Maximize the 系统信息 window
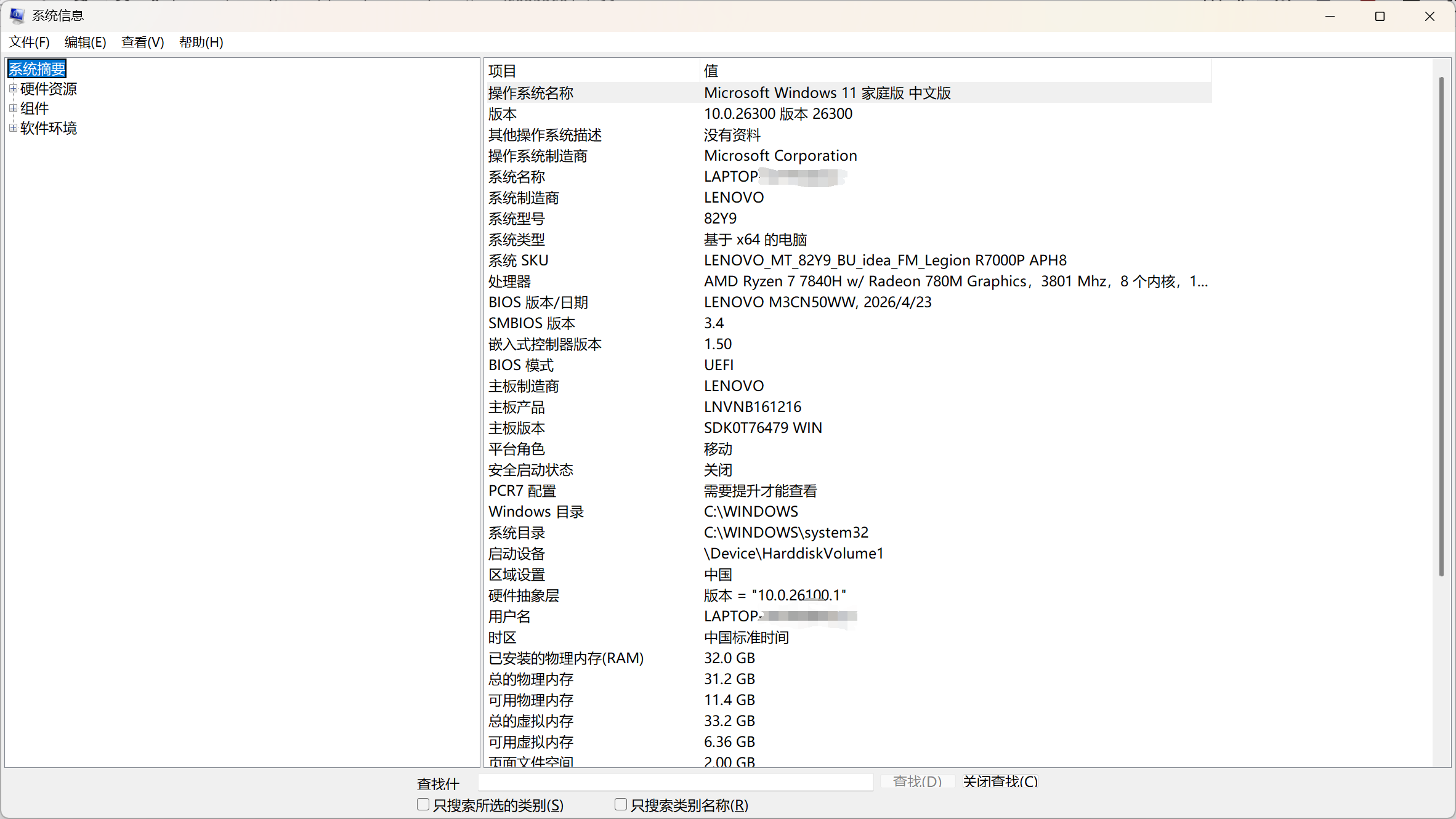 point(1380,16)
